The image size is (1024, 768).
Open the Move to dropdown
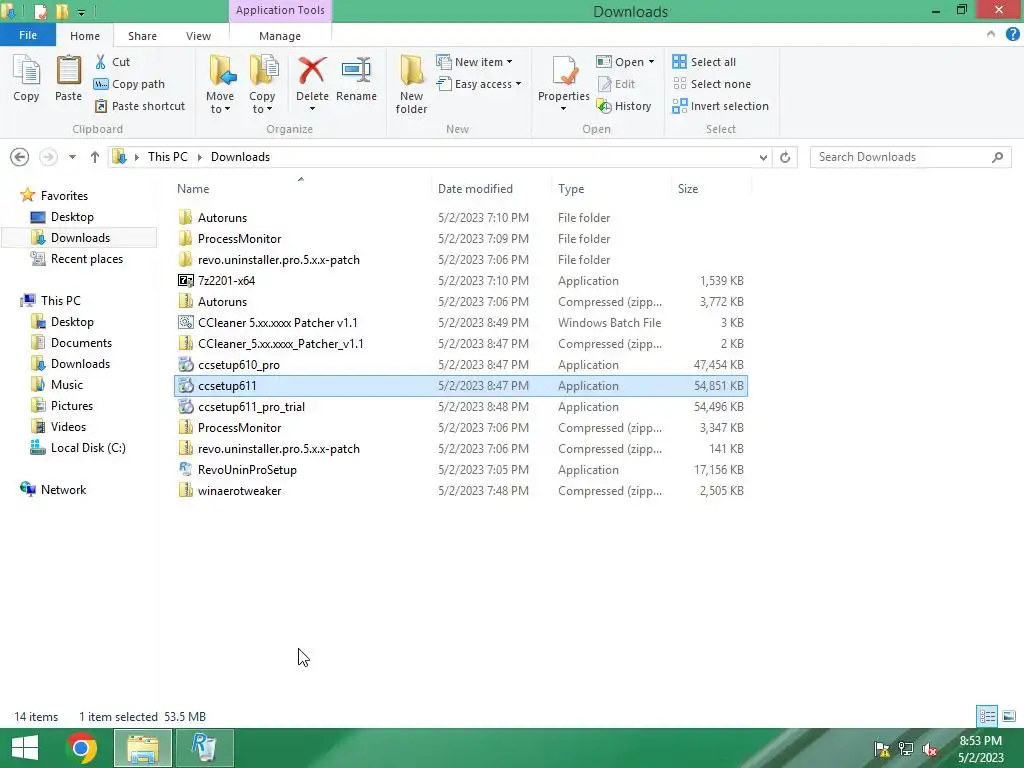(220, 85)
